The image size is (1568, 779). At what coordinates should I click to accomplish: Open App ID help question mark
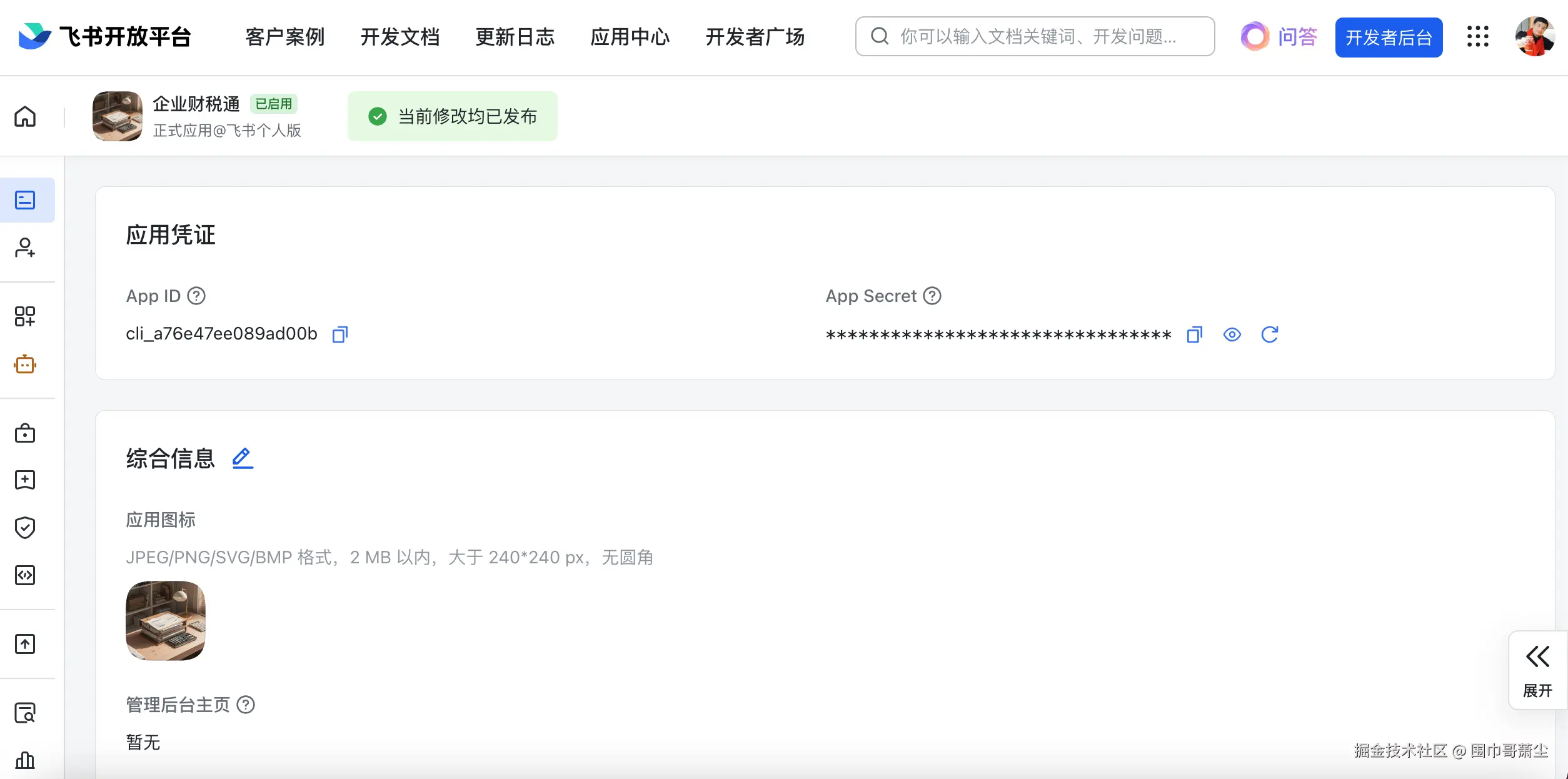coord(196,296)
